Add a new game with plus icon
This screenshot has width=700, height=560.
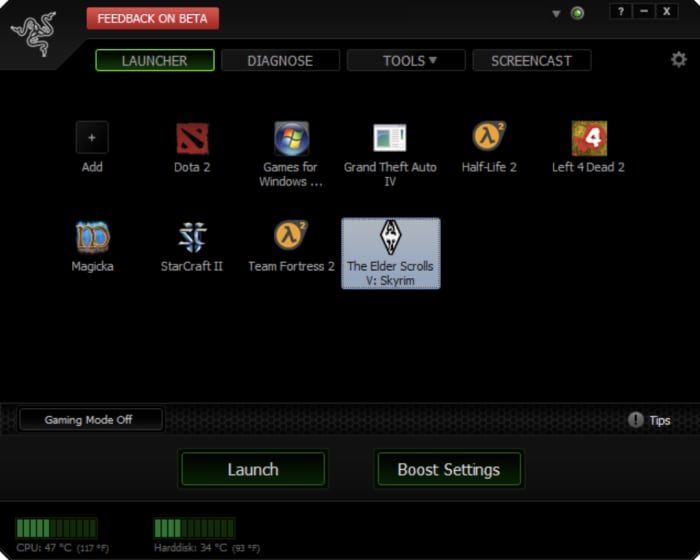click(x=92, y=138)
